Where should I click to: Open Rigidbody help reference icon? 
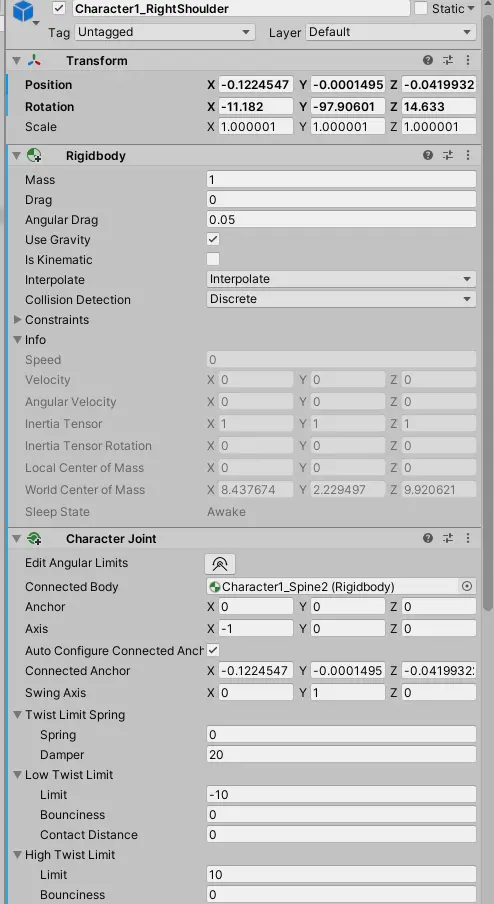tap(428, 155)
